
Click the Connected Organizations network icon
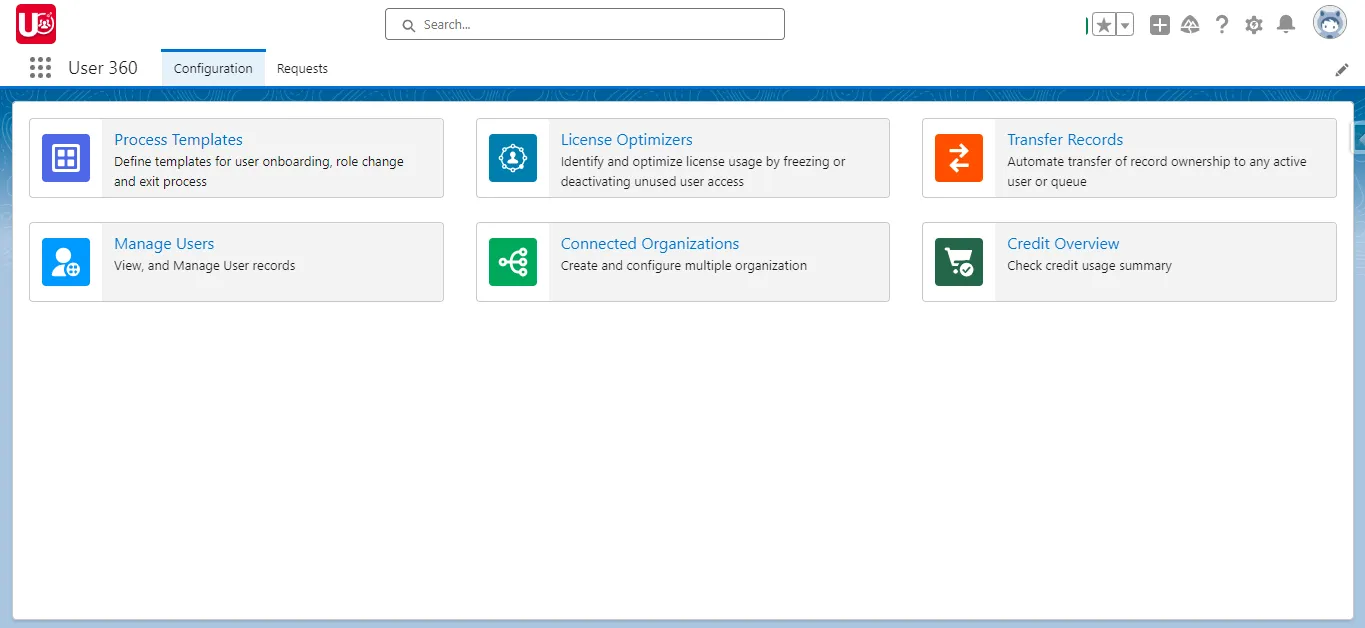[x=513, y=262]
